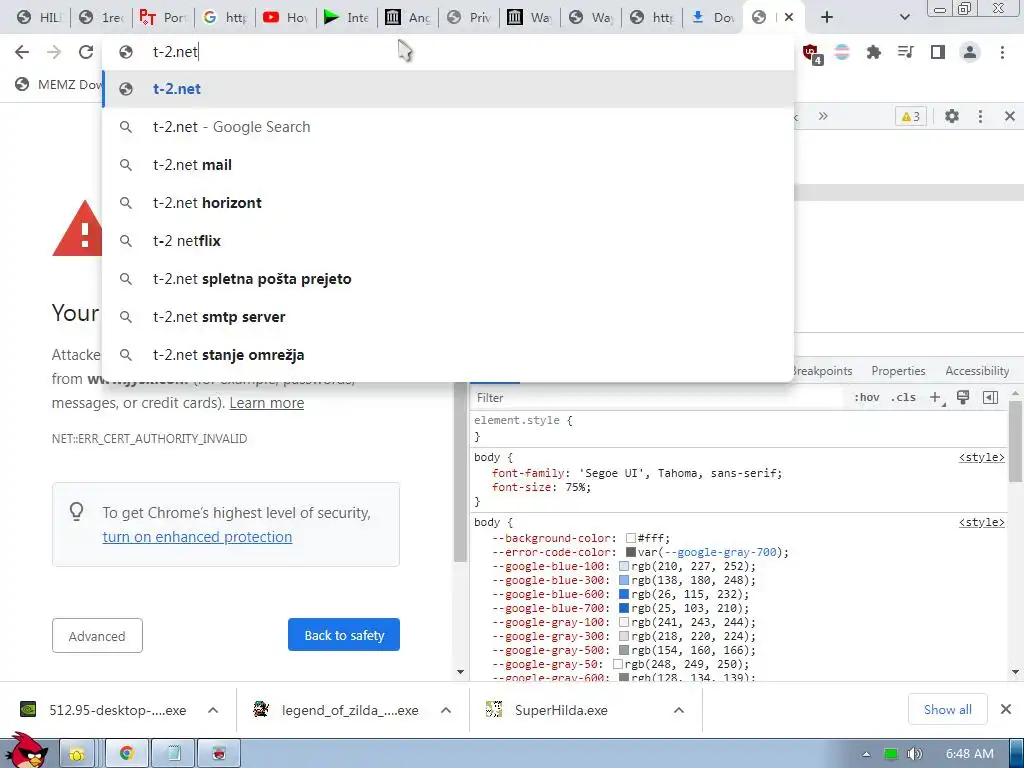The width and height of the screenshot is (1024, 768).
Task: Toggle the browser side panel icon
Action: (938, 52)
